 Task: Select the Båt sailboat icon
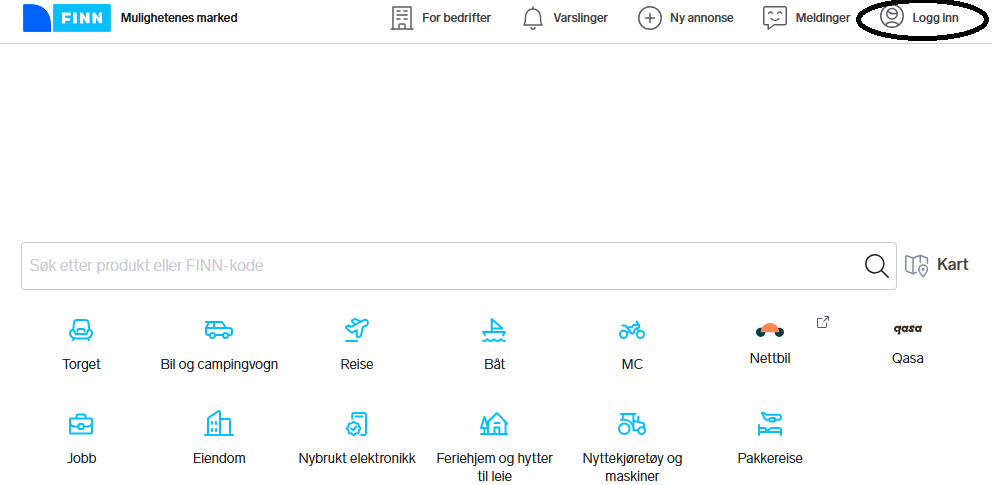(494, 329)
